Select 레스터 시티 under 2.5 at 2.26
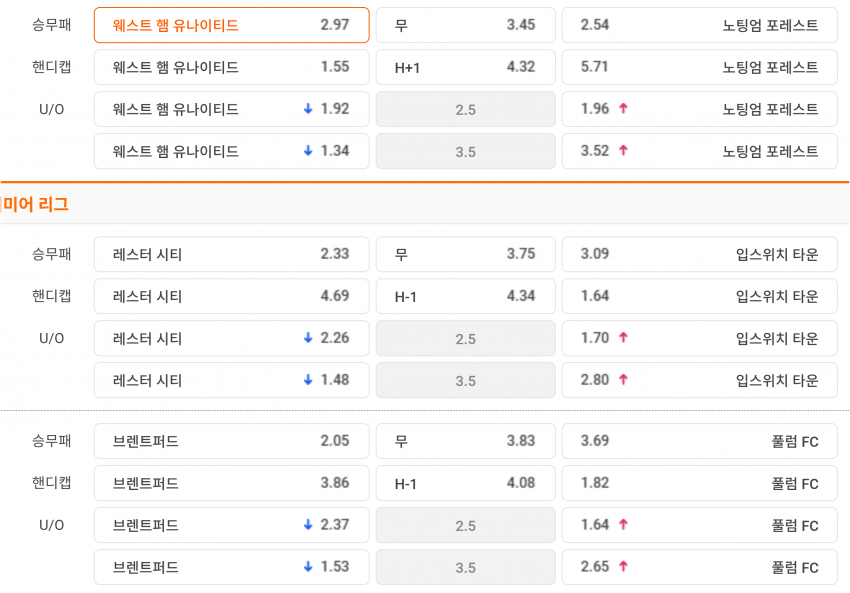Image resolution: width=850 pixels, height=593 pixels. pyautogui.click(x=231, y=338)
